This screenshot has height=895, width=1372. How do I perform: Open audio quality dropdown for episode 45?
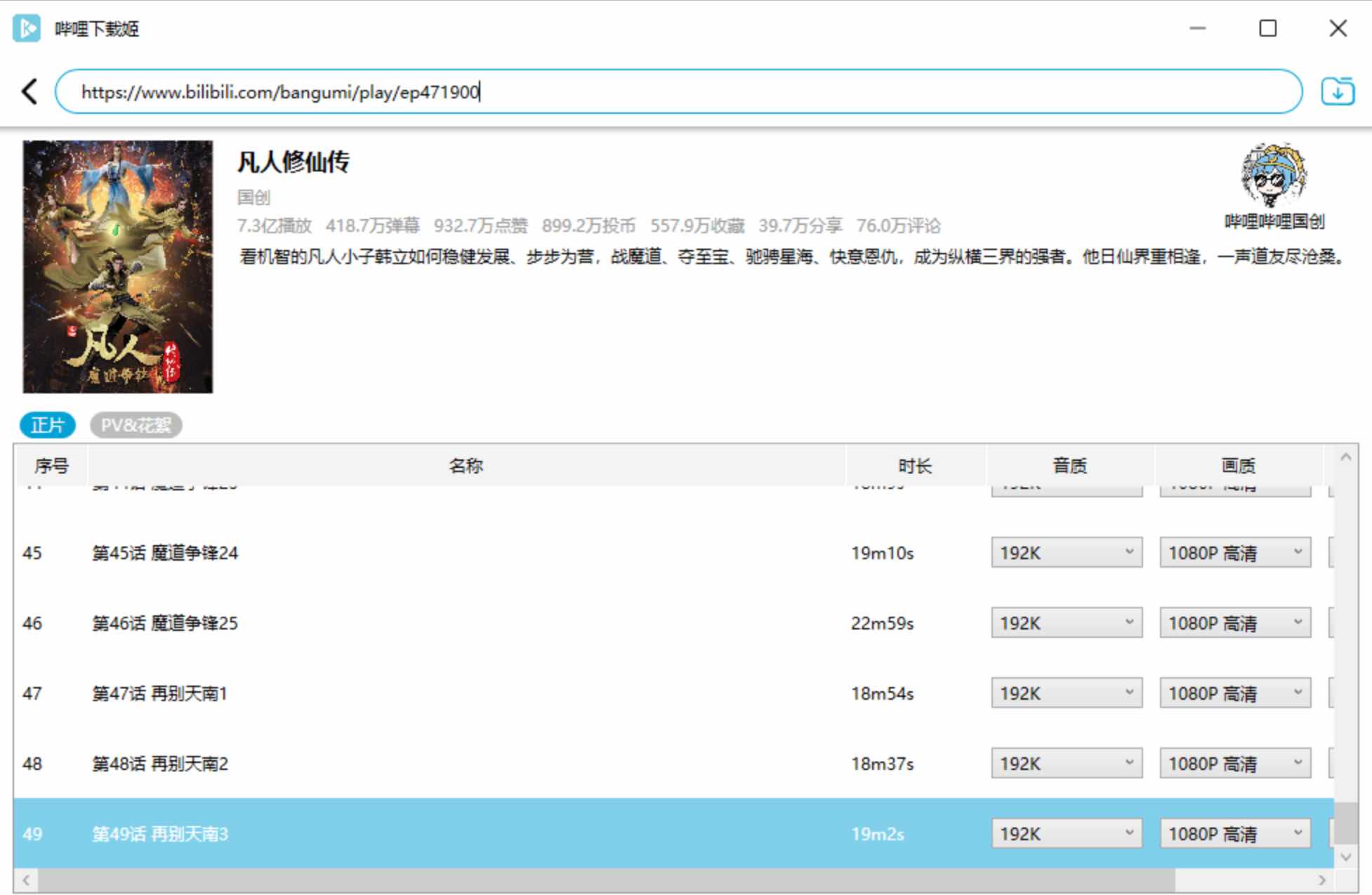1067,552
